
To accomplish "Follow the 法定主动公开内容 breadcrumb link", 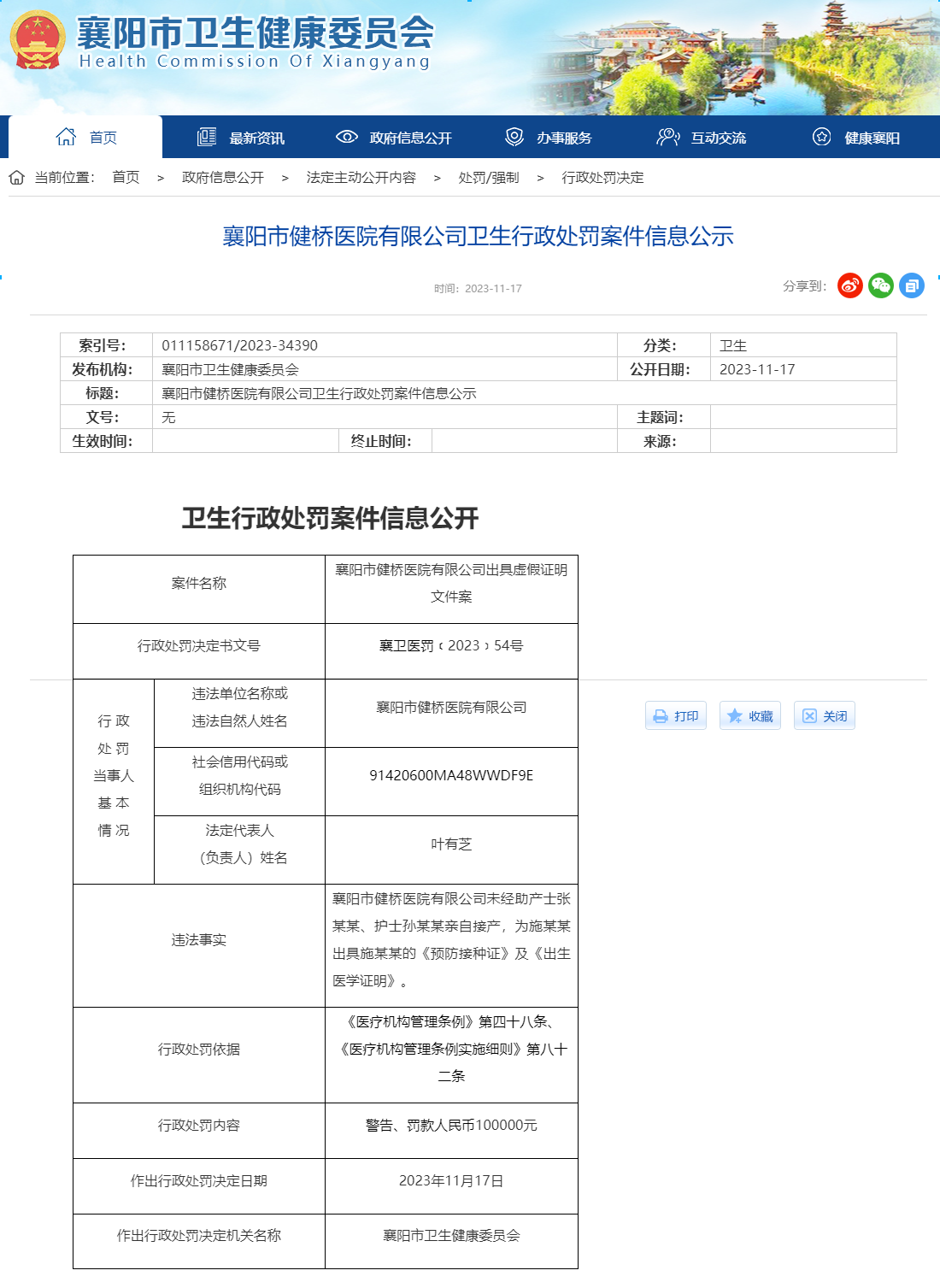I will (361, 177).
